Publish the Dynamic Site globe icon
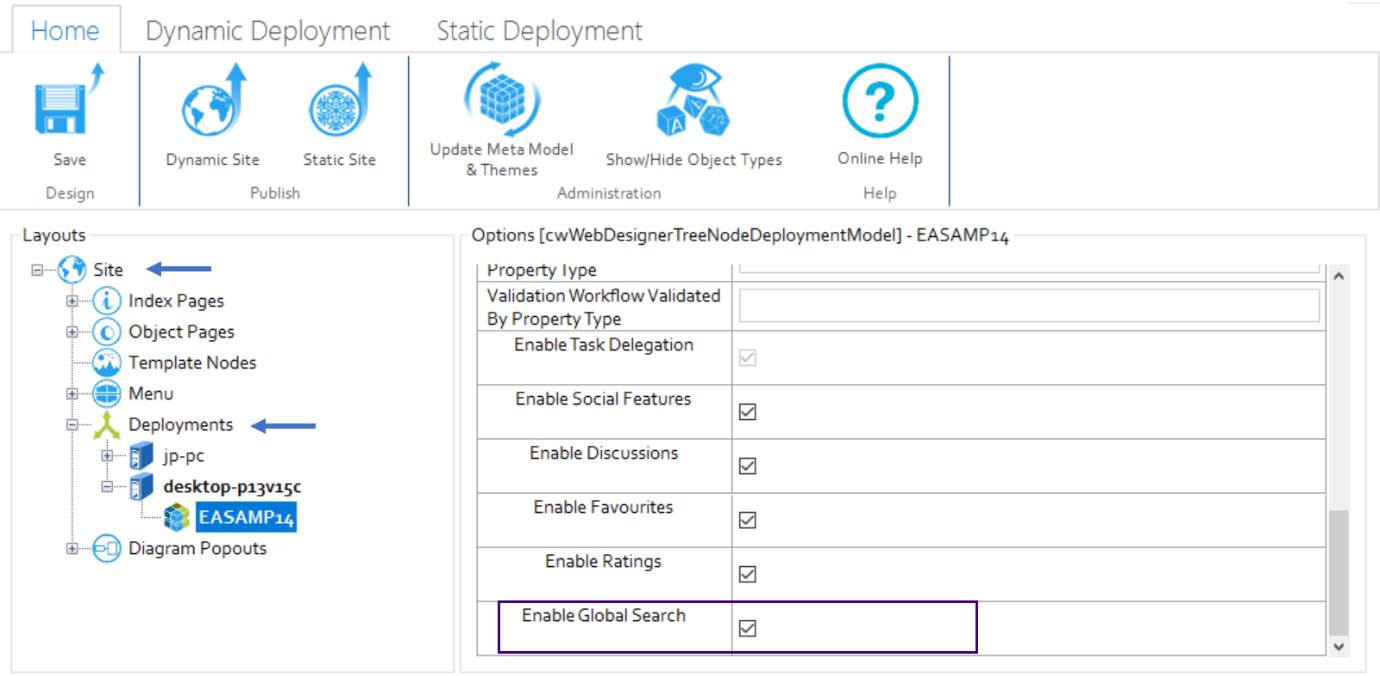This screenshot has width=1380, height=676. tap(212, 105)
